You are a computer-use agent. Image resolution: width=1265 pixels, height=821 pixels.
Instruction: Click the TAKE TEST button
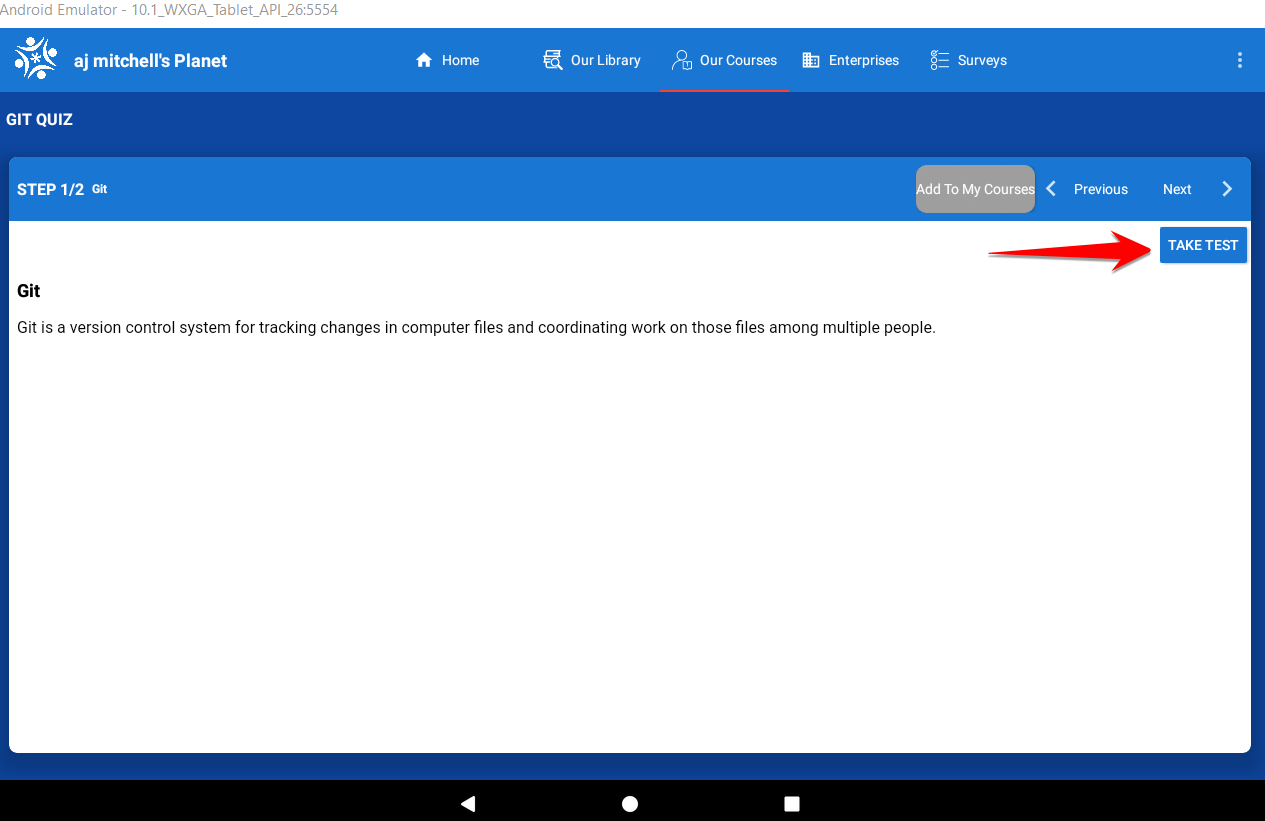[1203, 244]
